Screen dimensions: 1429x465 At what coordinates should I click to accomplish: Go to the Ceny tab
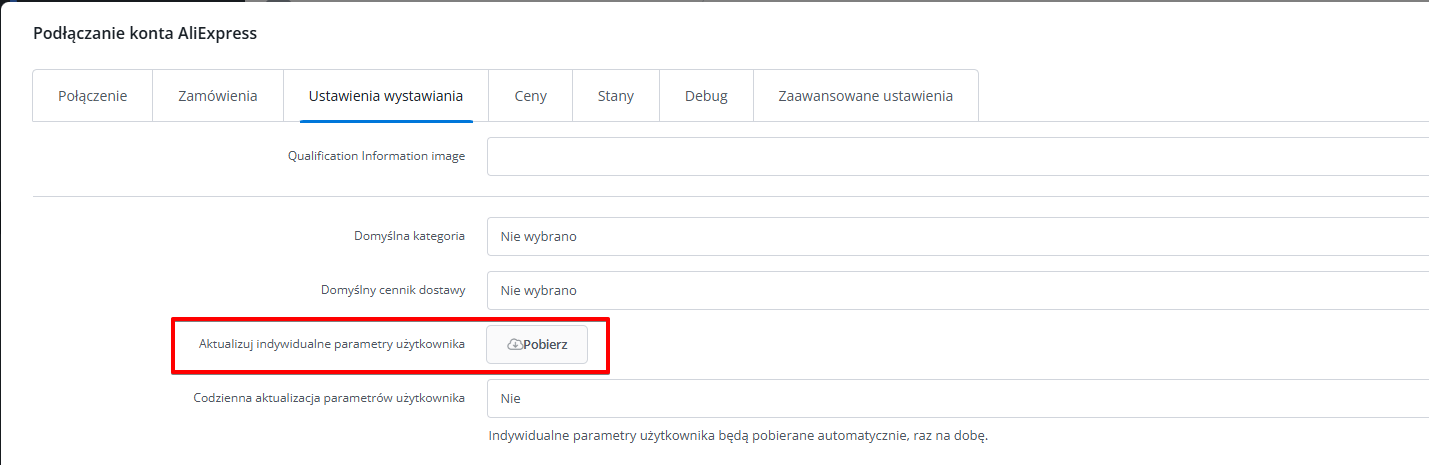pos(530,96)
